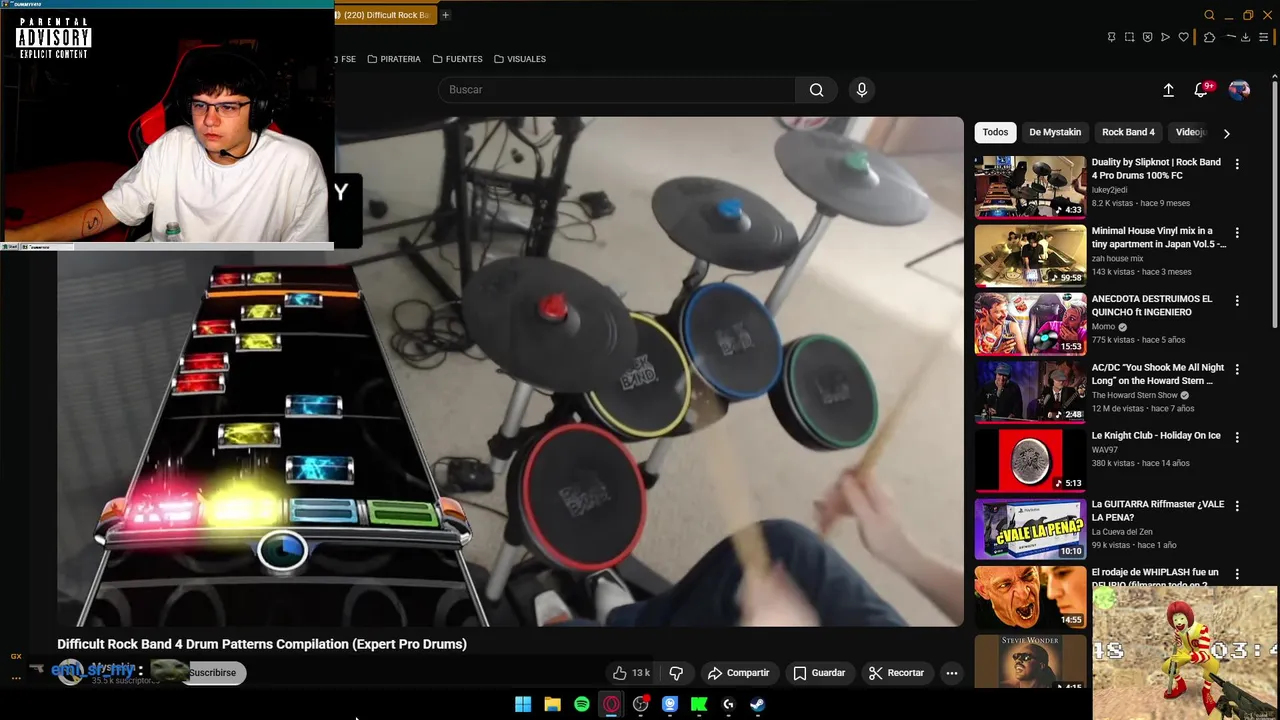Open La GUITARRA Riffmaster video title

pos(1157,511)
